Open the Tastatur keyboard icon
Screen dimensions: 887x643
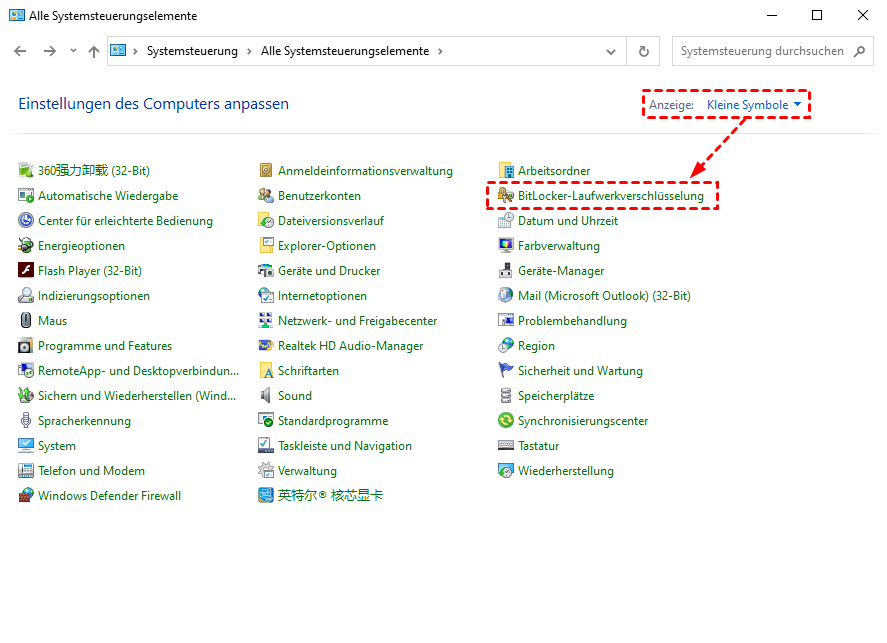[x=506, y=446]
